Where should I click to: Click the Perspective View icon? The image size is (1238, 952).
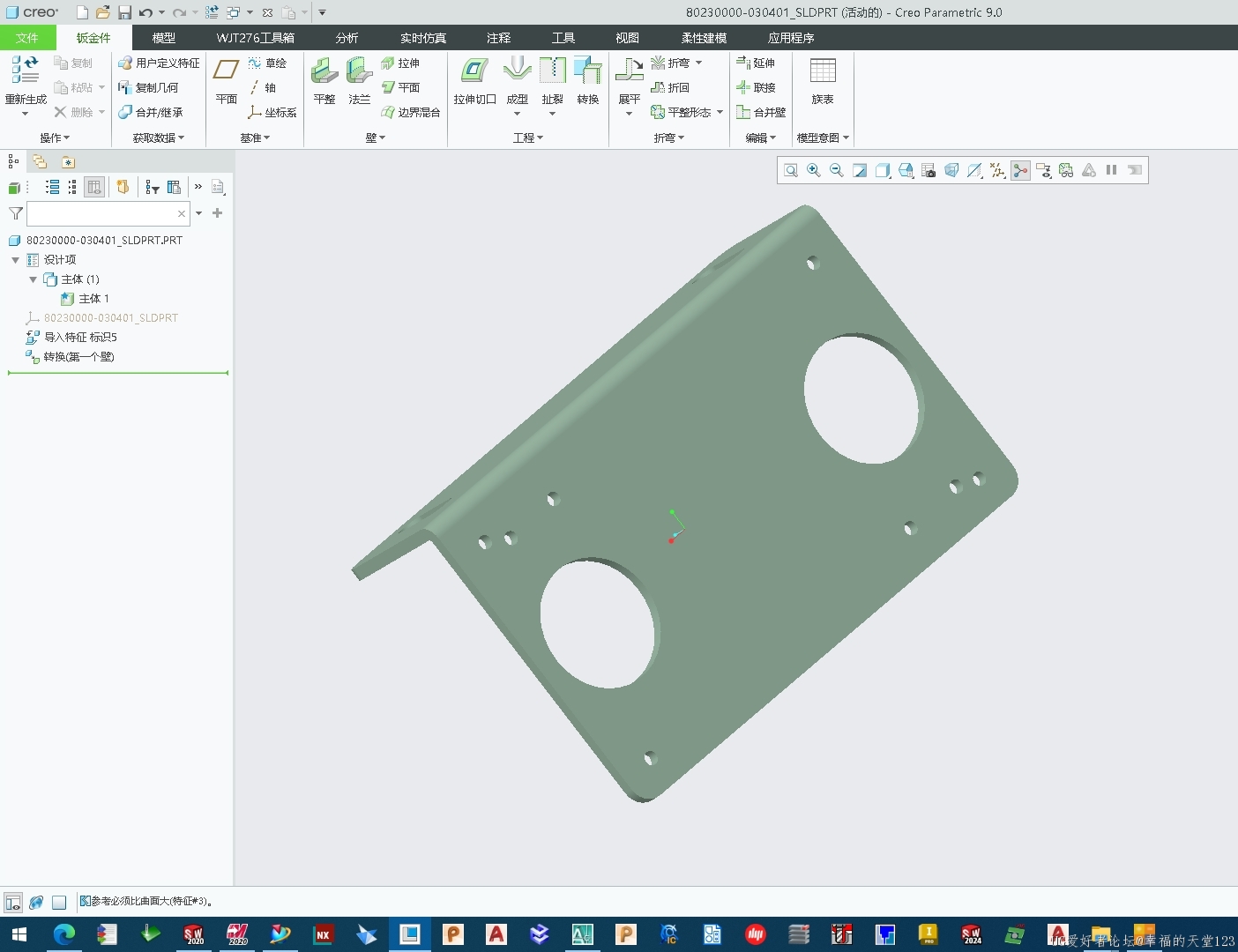[x=951, y=170]
